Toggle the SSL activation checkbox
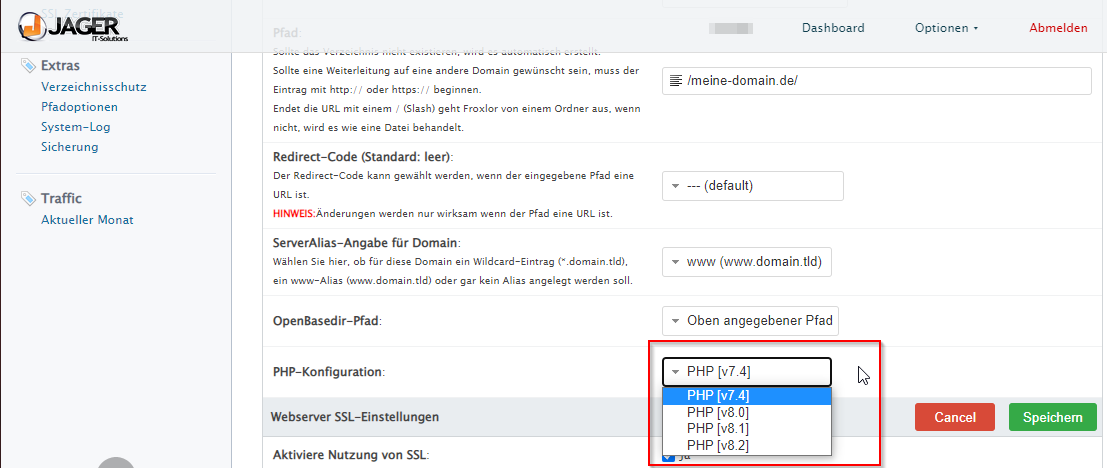This screenshot has height=468, width=1107. [x=667, y=456]
